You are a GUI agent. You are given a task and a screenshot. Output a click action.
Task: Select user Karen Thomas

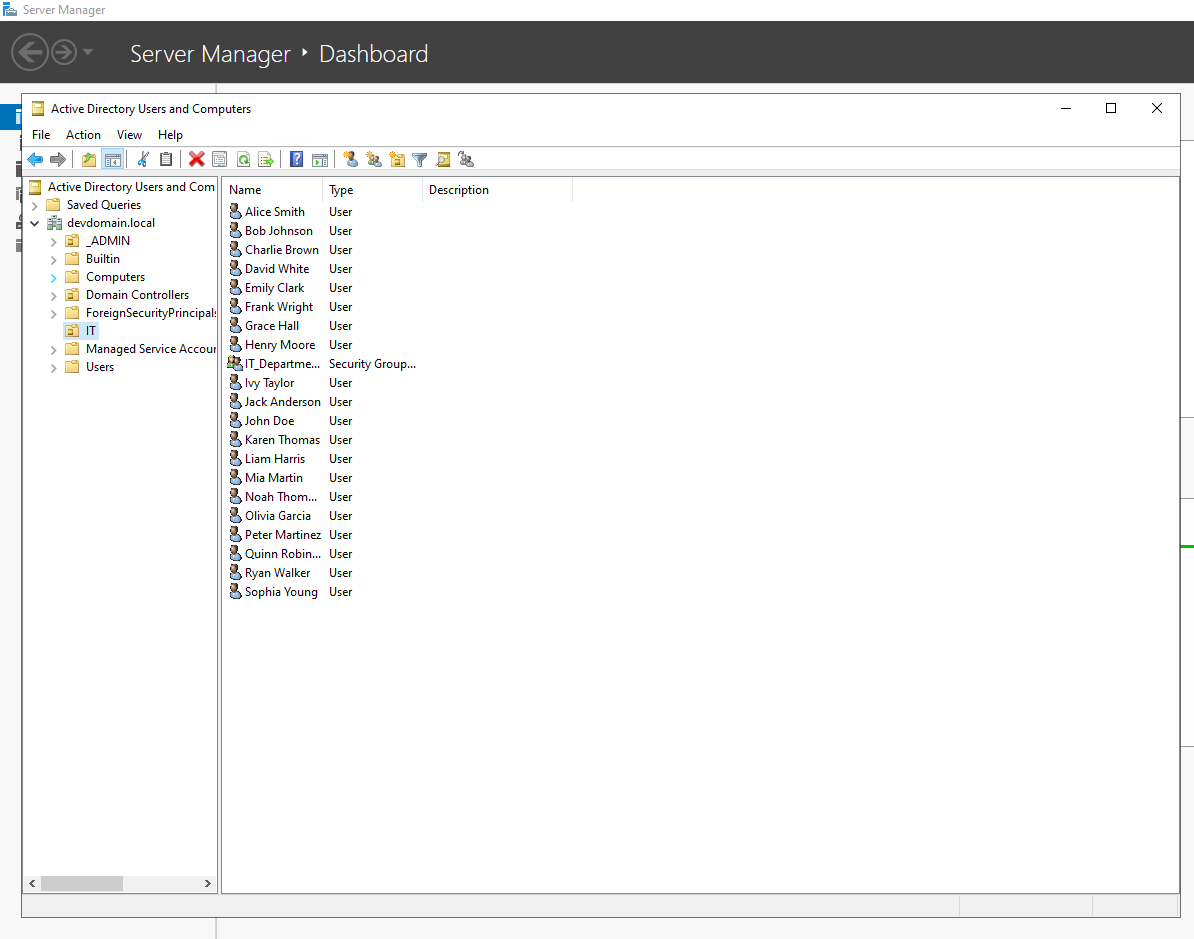[283, 440]
